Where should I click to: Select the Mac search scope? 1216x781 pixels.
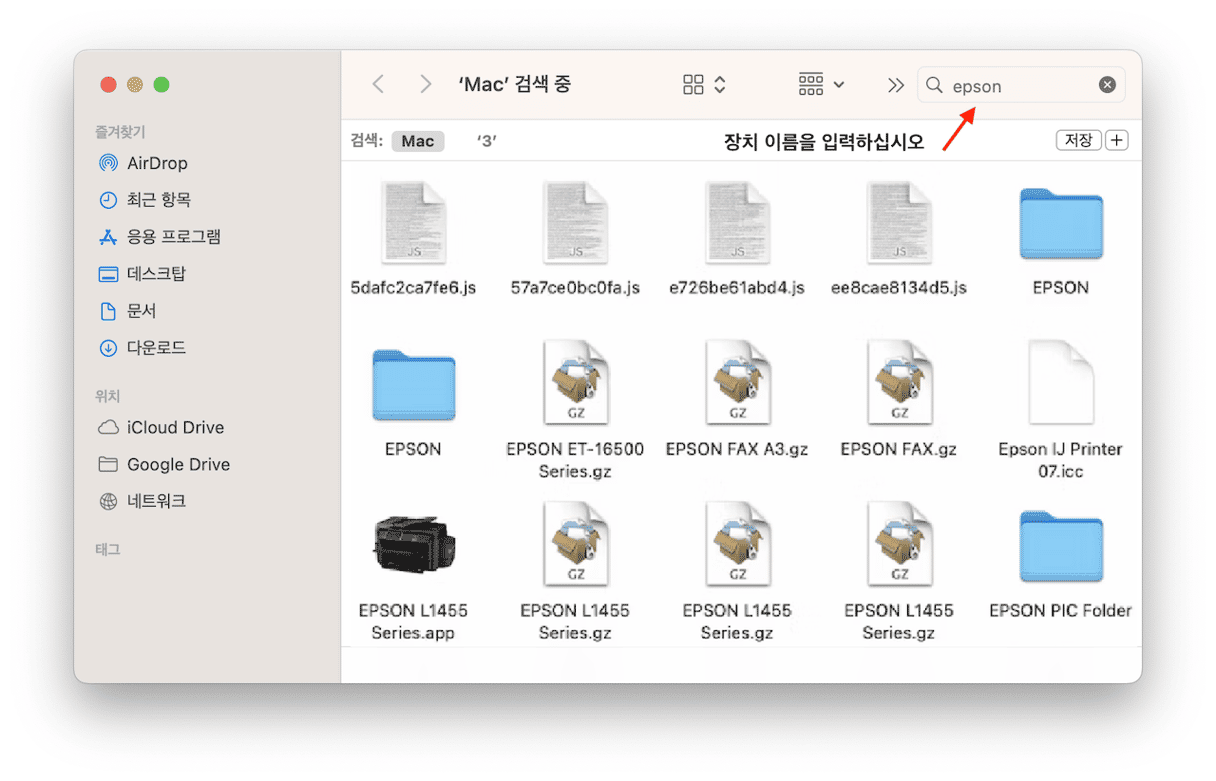[418, 141]
